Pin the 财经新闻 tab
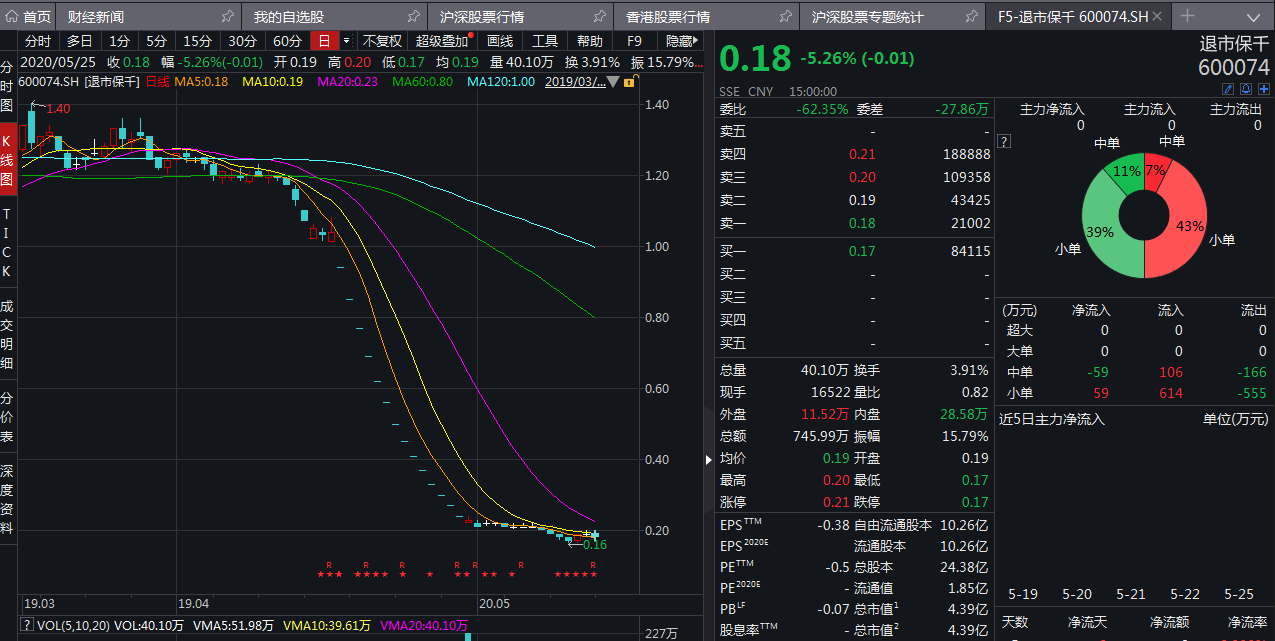This screenshot has width=1275, height=641. [x=228, y=17]
